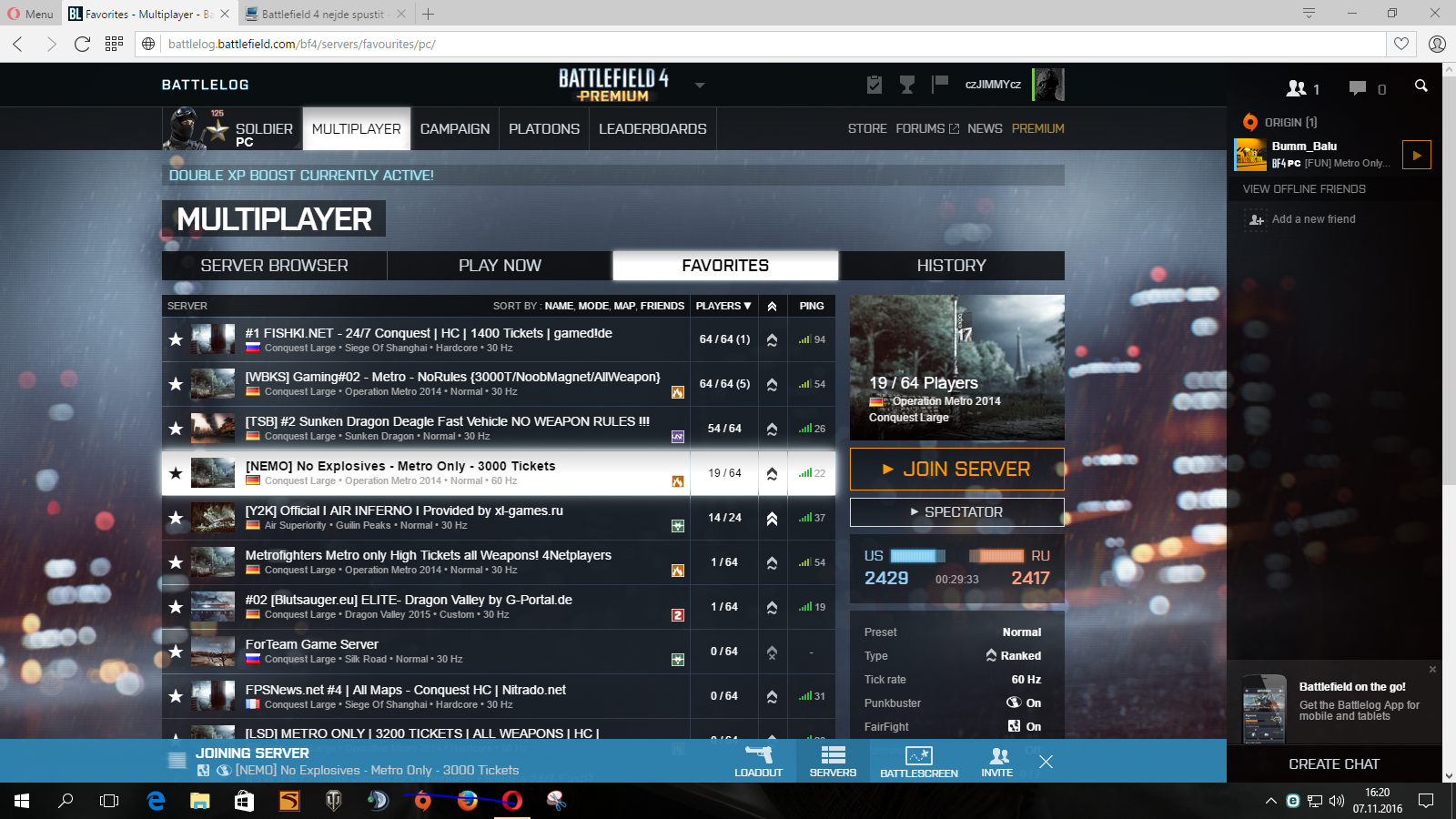Click expansion badge in the [TSB] Sunken Dragon row
The image size is (1456, 819).
(678, 437)
